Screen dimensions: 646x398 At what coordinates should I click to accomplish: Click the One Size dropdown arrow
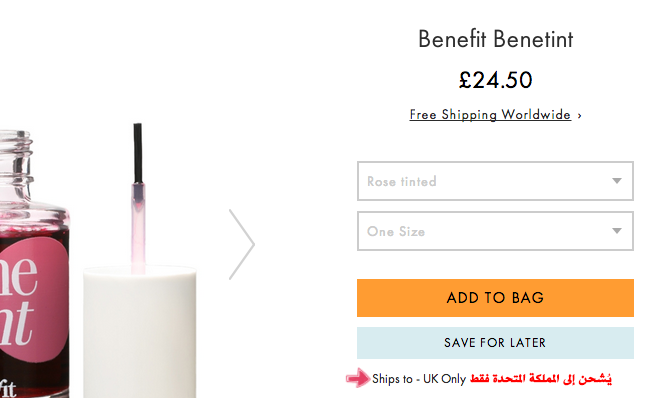[x=617, y=231]
